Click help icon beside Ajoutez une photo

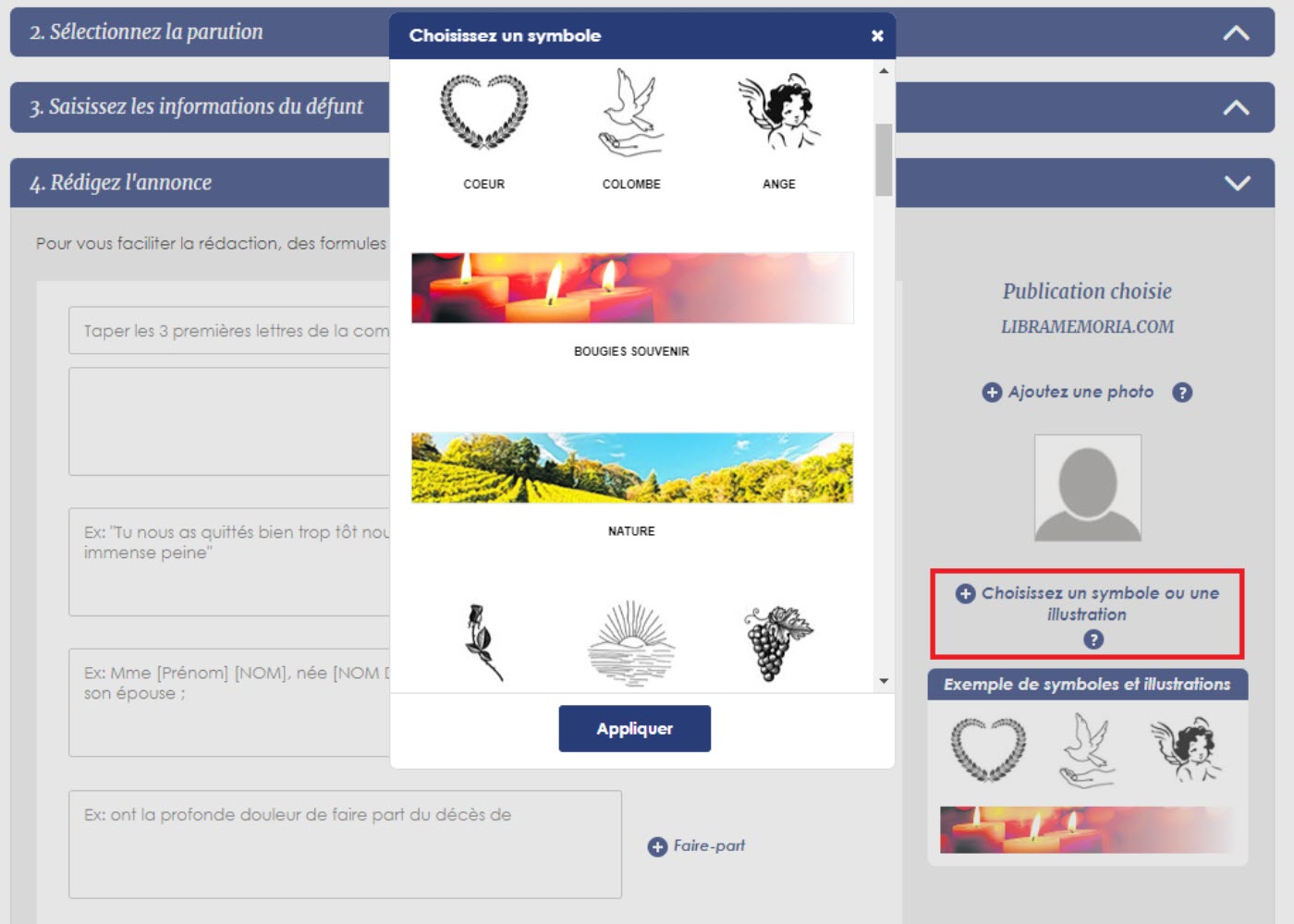[1181, 393]
